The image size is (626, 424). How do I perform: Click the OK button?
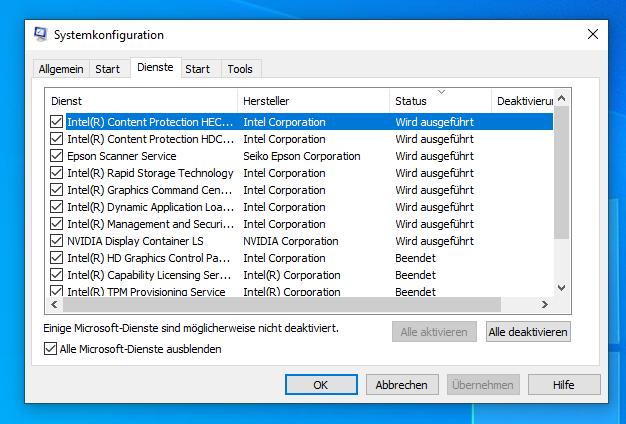321,384
